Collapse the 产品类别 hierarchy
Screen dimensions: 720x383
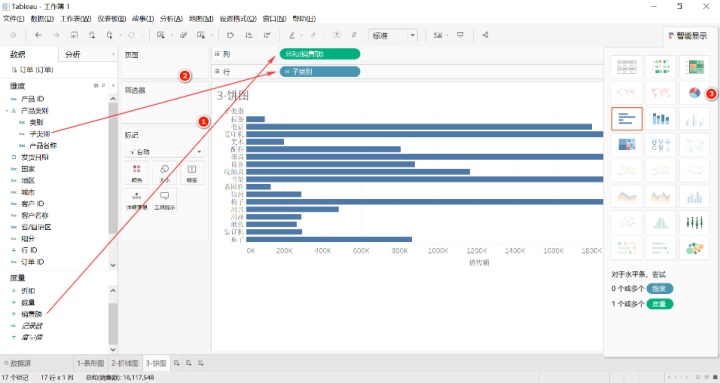(x=7, y=111)
